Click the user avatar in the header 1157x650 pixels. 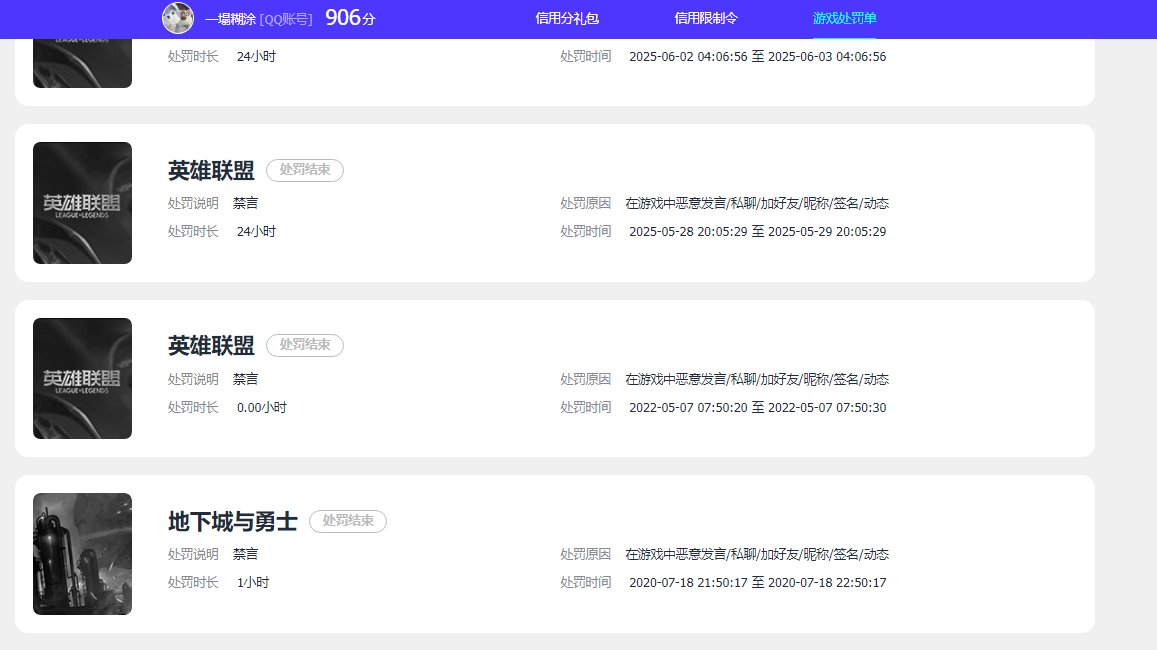178,18
